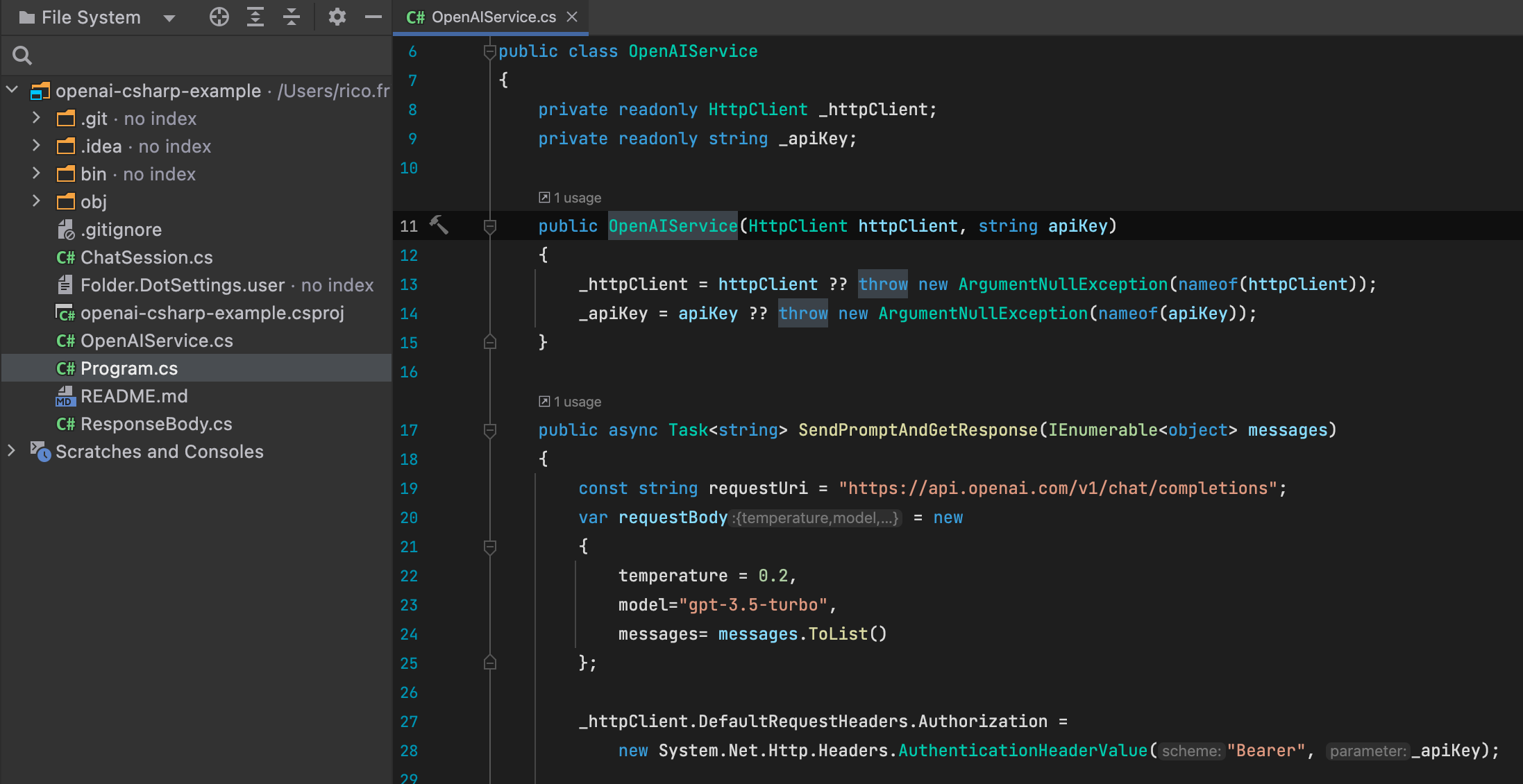Click the hammer gutter icon on line 11
1523x784 pixels.
coord(439,225)
